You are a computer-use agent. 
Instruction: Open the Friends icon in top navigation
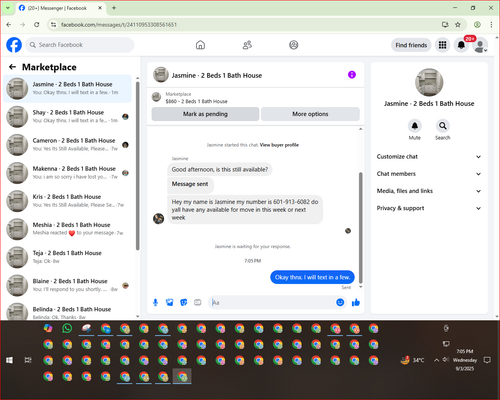247,45
